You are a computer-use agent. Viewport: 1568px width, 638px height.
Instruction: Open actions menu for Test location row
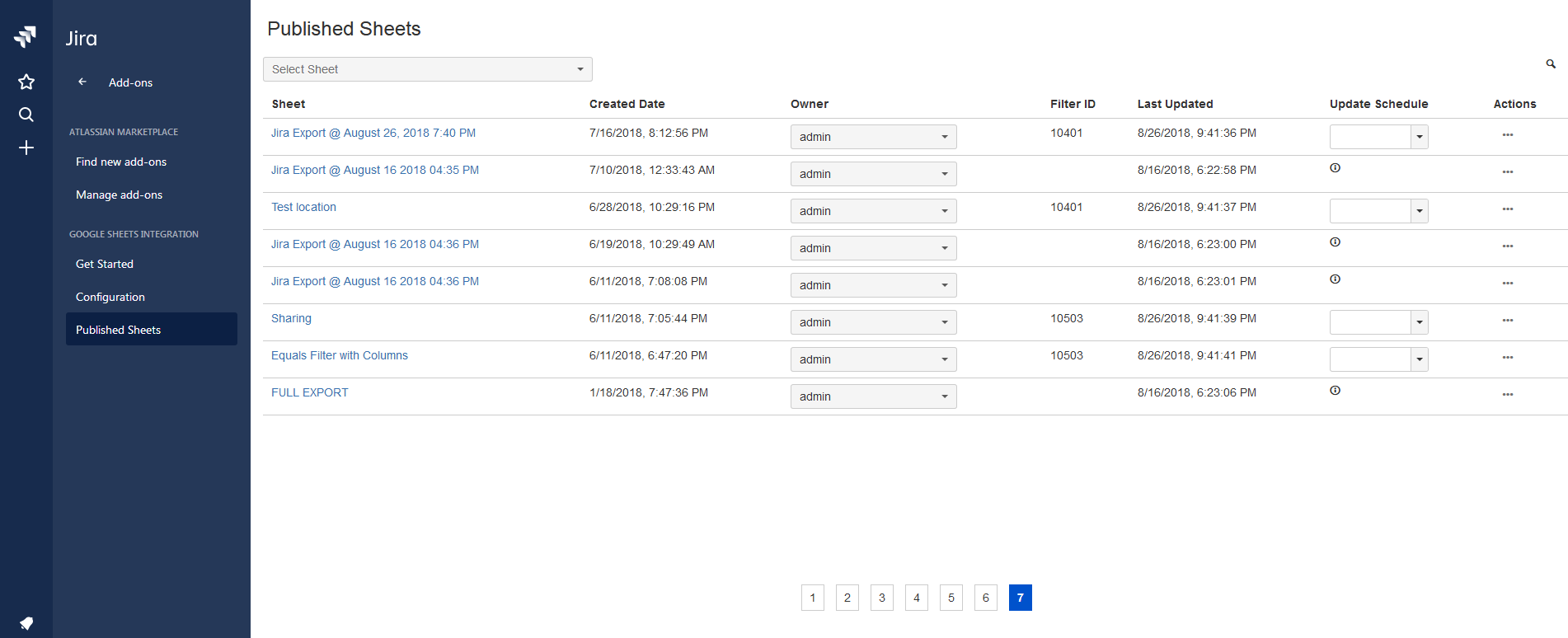point(1507,209)
